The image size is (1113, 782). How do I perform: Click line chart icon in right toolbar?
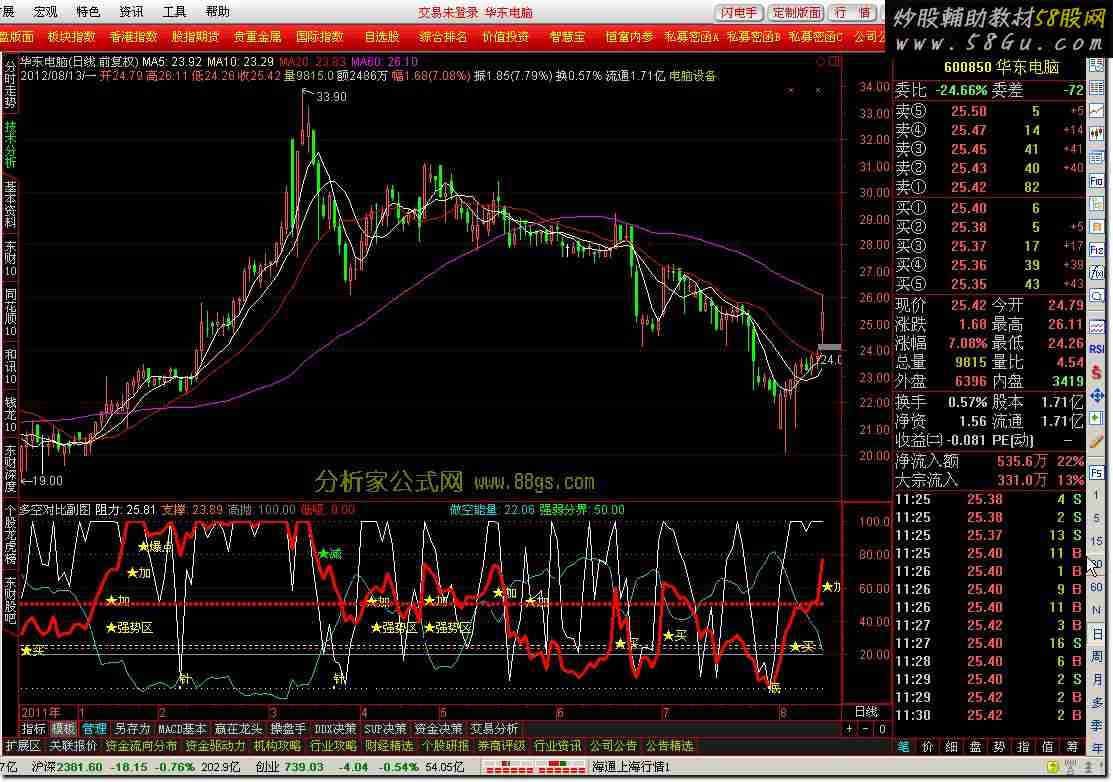point(1097,110)
